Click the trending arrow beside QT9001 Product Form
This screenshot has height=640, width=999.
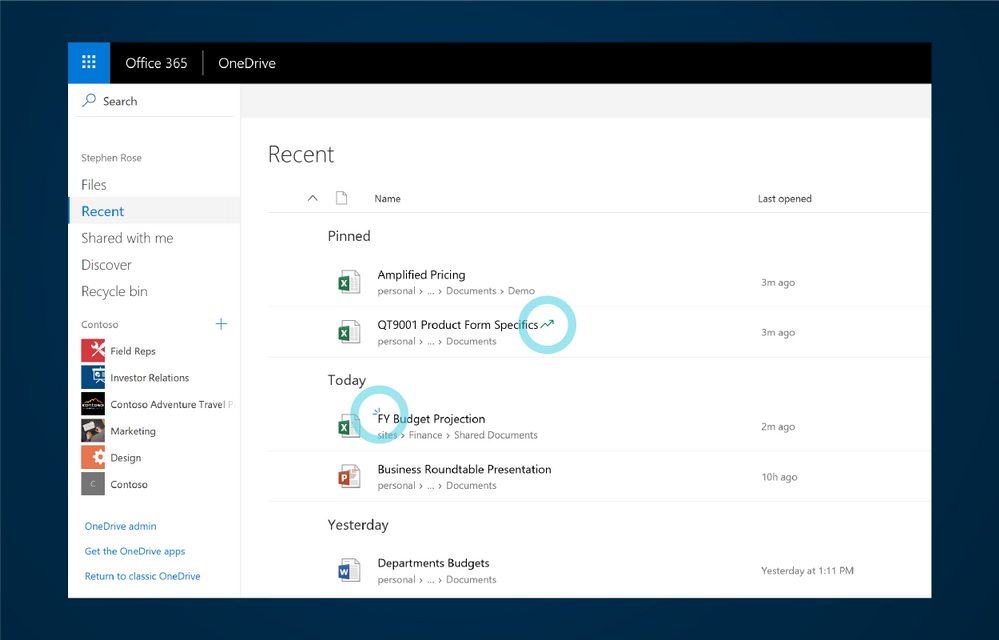tap(547, 324)
